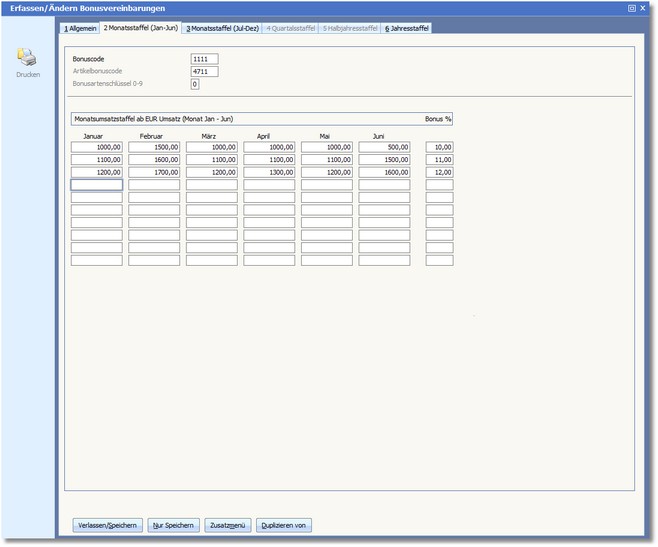
Task: Select the Artikelbonuscode field with 4711
Action: coord(204,72)
